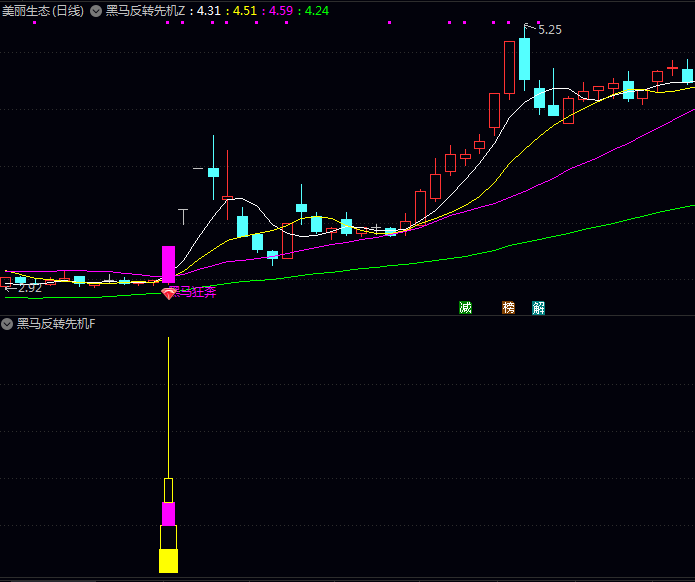Click the magenta block in lower indicator panel
Screen dimensions: 695x582
pyautogui.click(x=168, y=514)
